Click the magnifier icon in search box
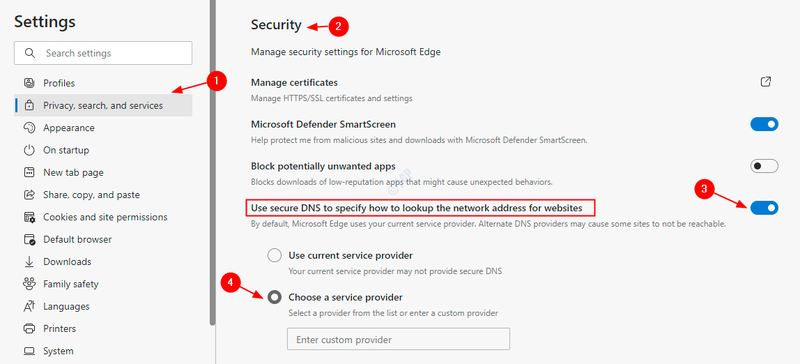The width and height of the screenshot is (800, 364). [30, 53]
